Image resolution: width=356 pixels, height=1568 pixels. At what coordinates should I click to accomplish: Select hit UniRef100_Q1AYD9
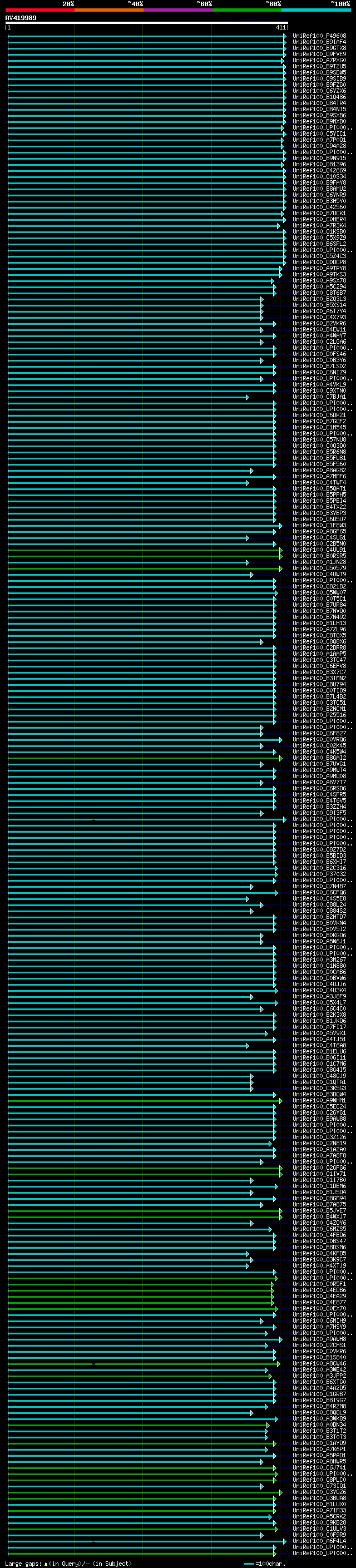[x=319, y=1443]
